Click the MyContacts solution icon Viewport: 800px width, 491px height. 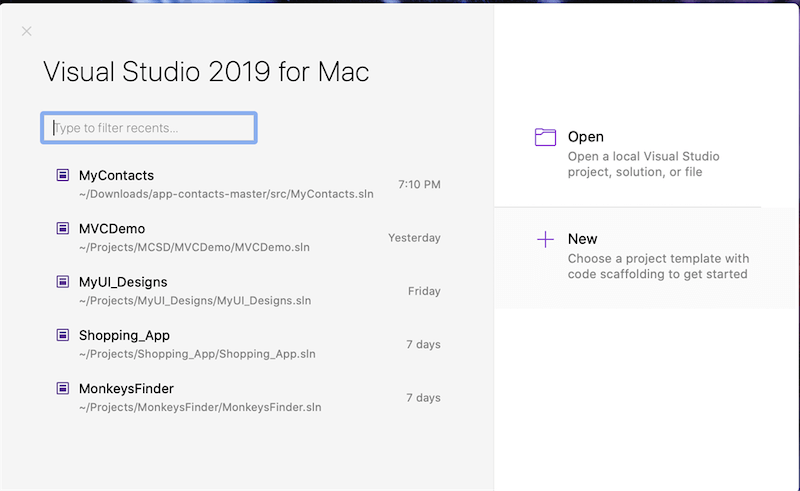tap(63, 175)
